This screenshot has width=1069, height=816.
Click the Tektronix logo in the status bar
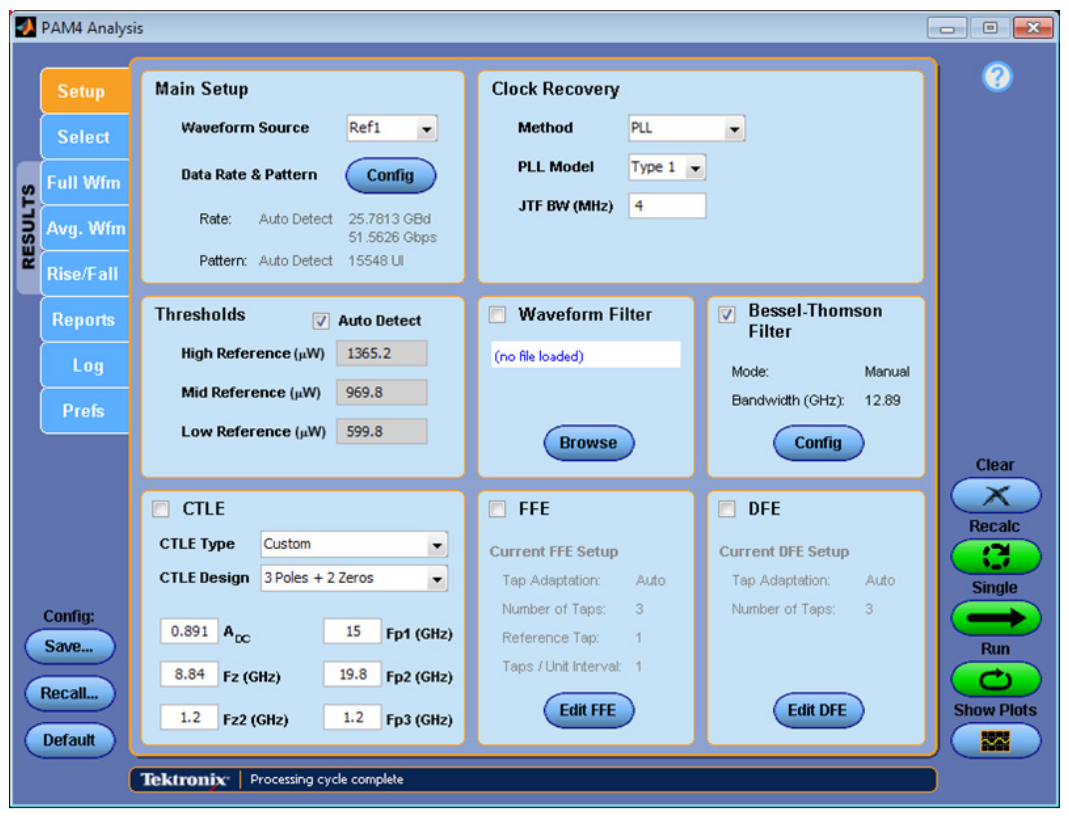183,781
